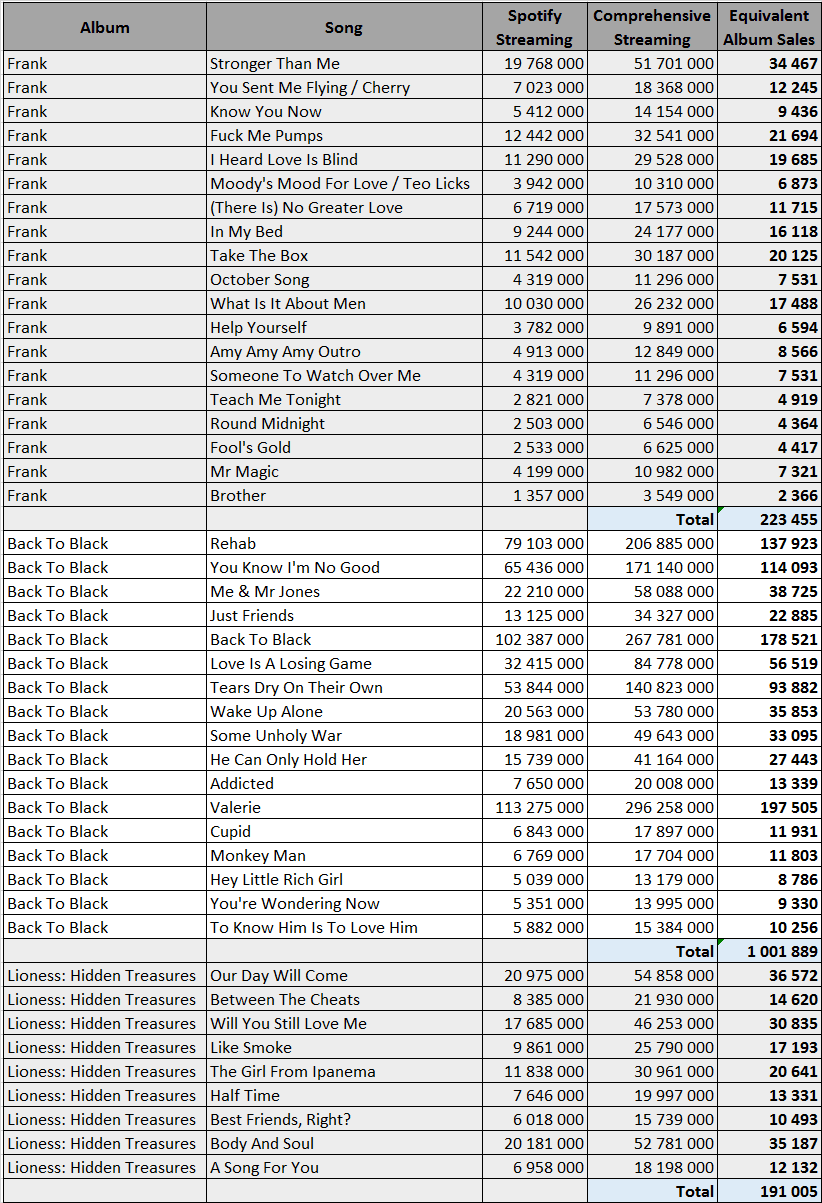Click the Back To Black song title cell
Screen dimensions: 822x1203
point(344,639)
